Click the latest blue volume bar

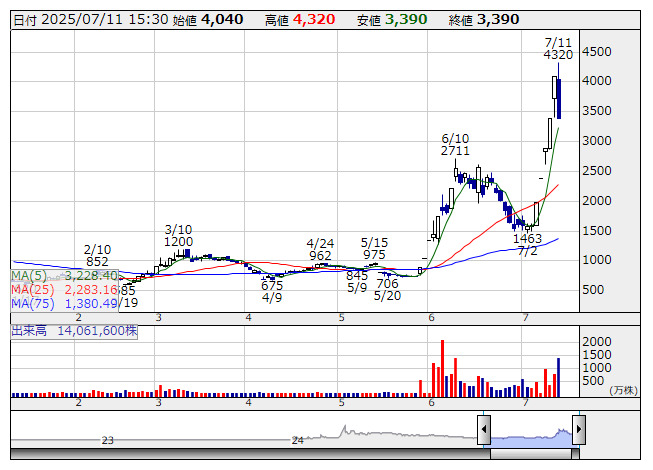click(x=558, y=376)
